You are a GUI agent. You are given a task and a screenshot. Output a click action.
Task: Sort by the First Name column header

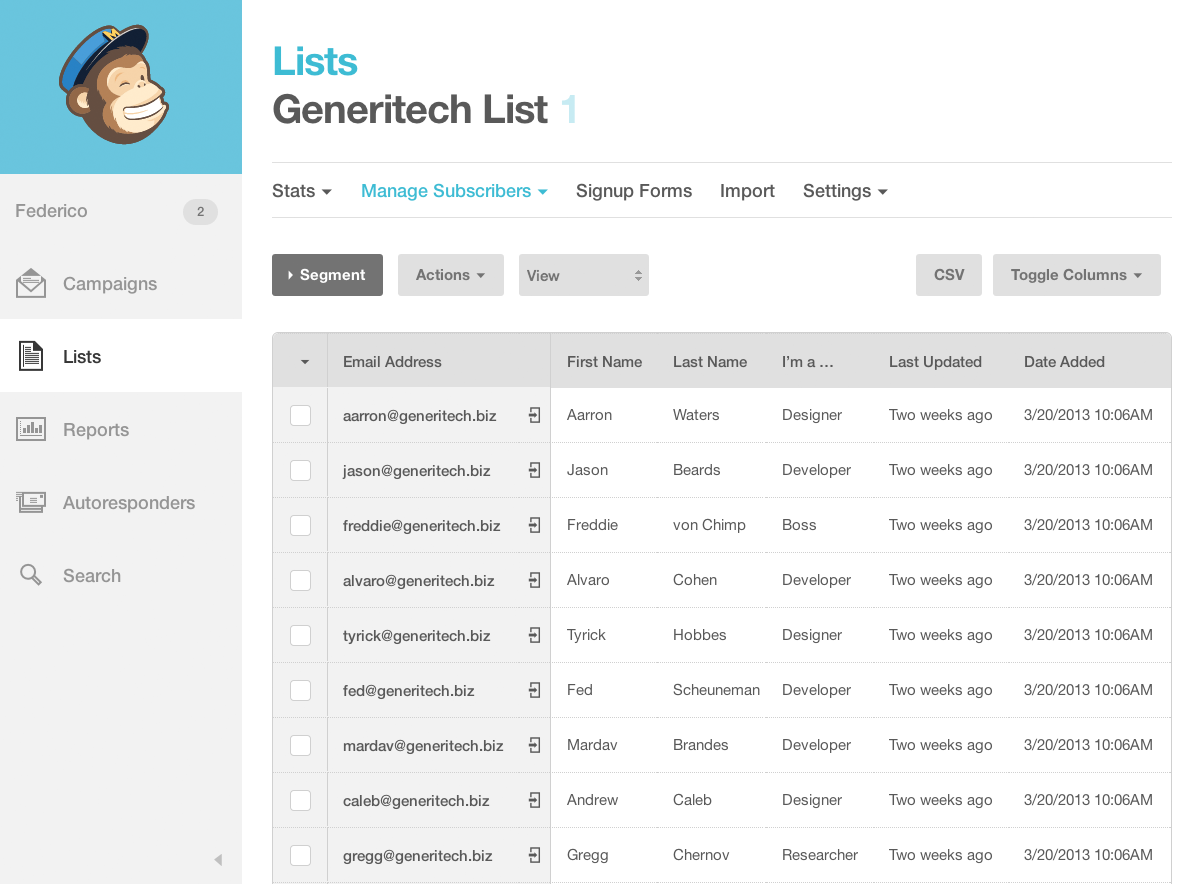pyautogui.click(x=604, y=362)
